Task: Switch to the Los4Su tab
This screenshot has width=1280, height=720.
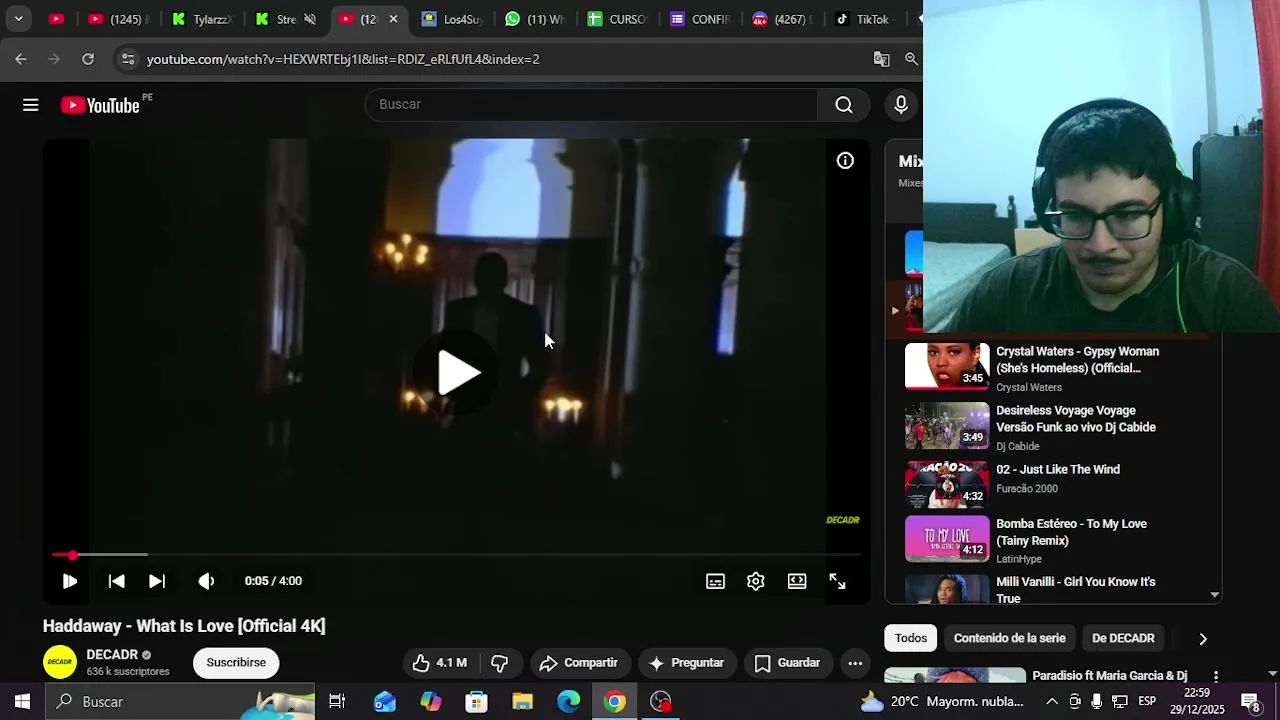Action: pyautogui.click(x=452, y=19)
